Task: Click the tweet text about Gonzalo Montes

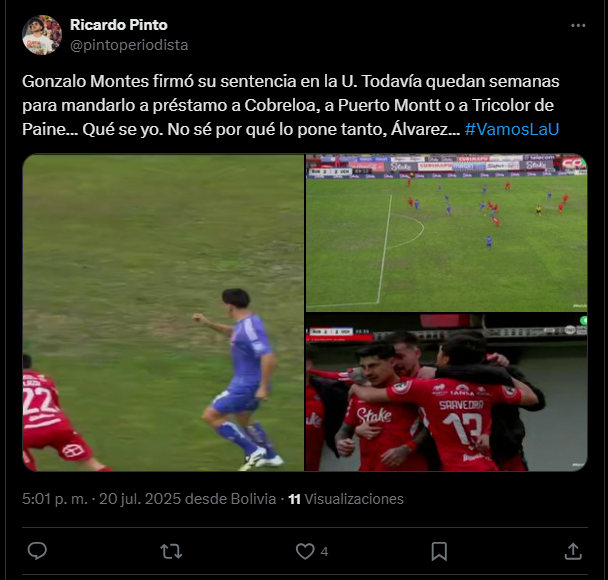Action: point(291,105)
